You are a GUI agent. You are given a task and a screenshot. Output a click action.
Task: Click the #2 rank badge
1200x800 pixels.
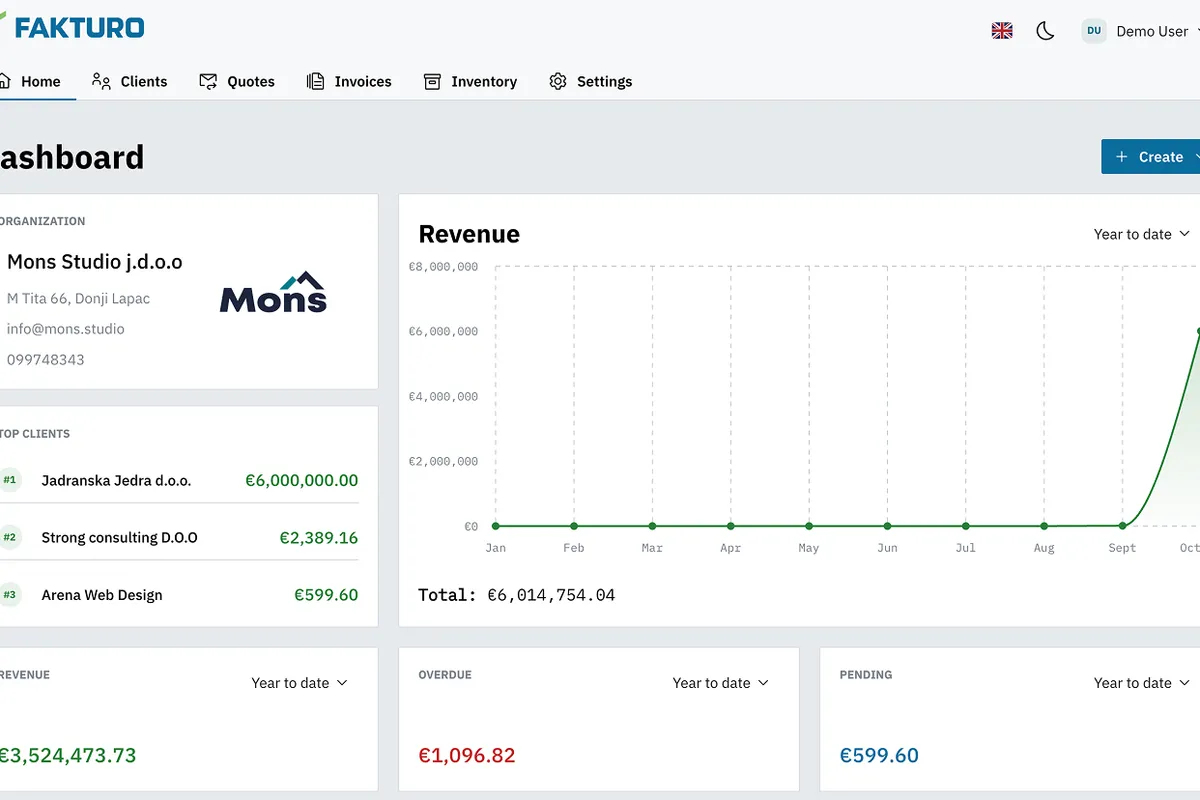pos(10,537)
